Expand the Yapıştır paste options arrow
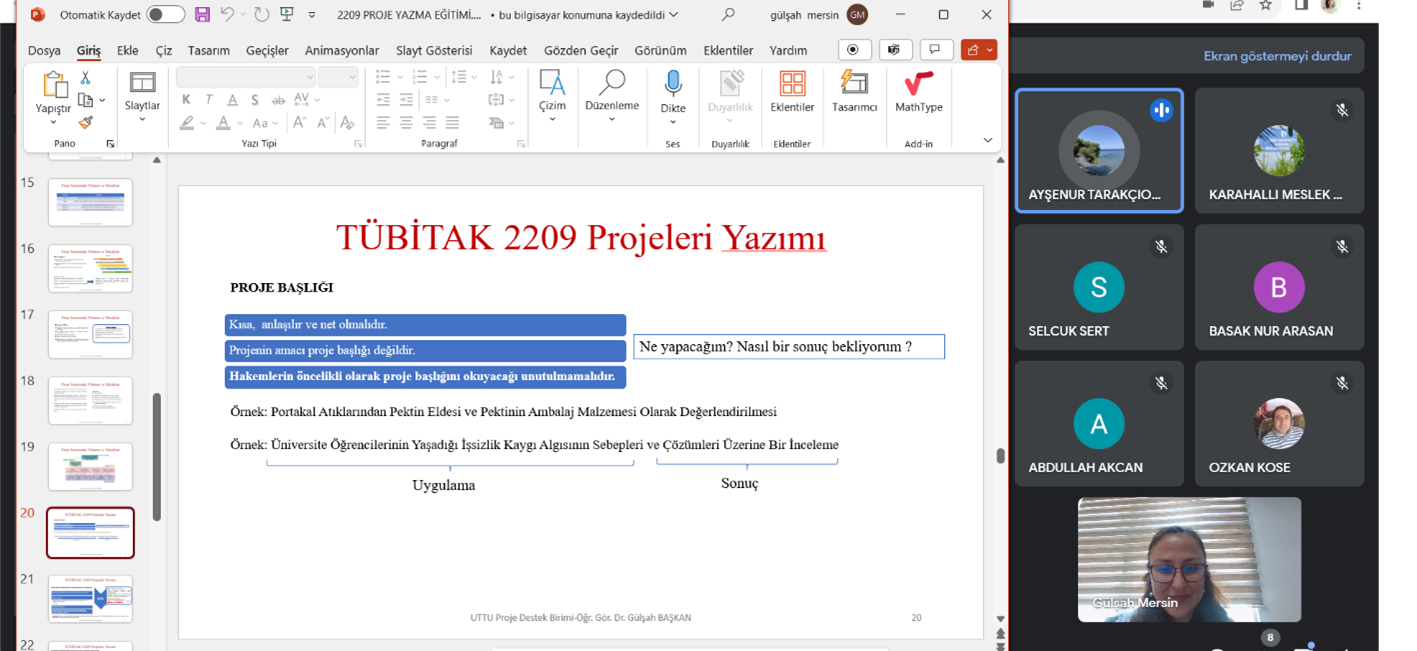This screenshot has height=651, width=1417. (53, 122)
